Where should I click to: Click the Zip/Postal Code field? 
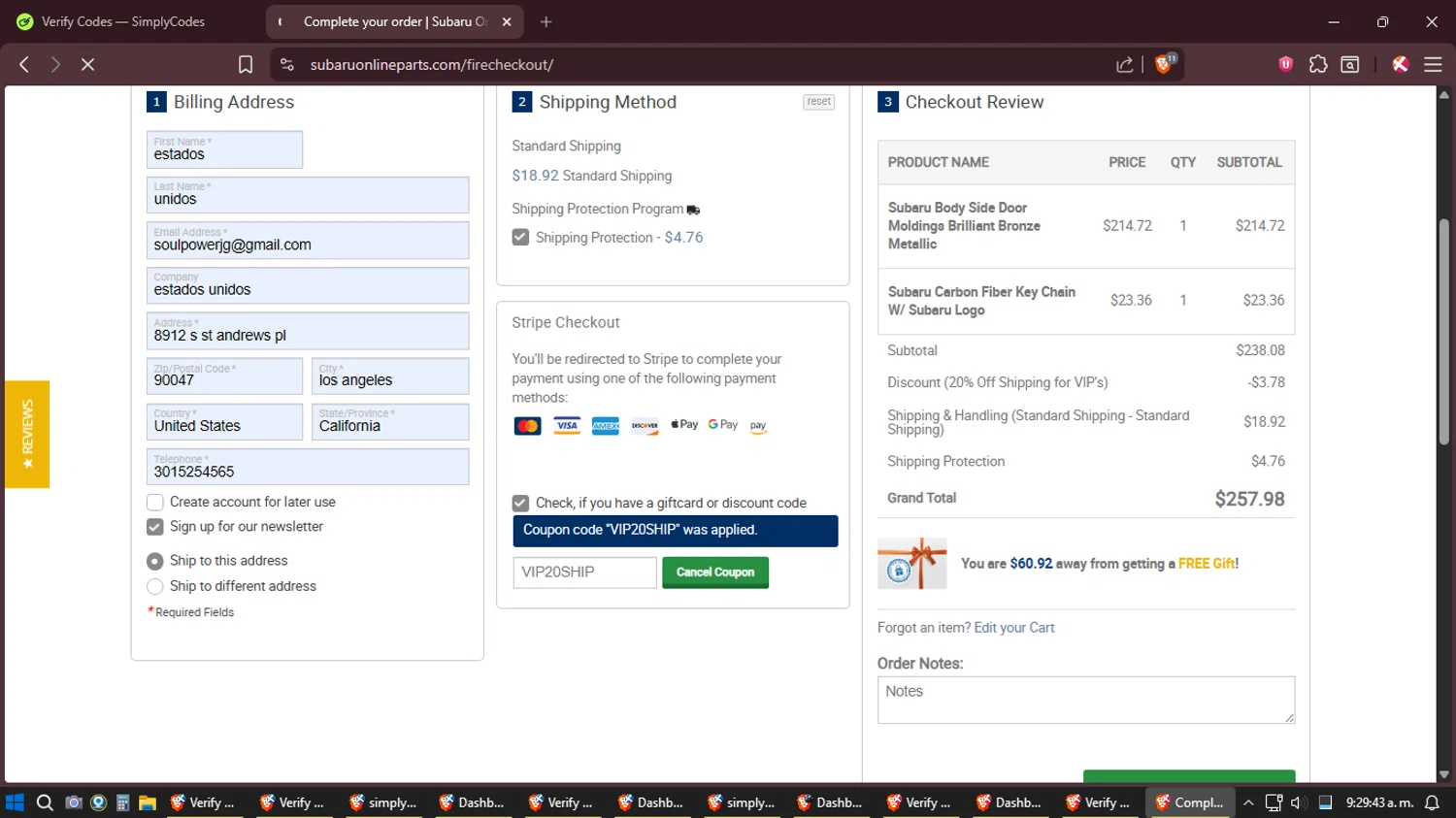point(225,376)
